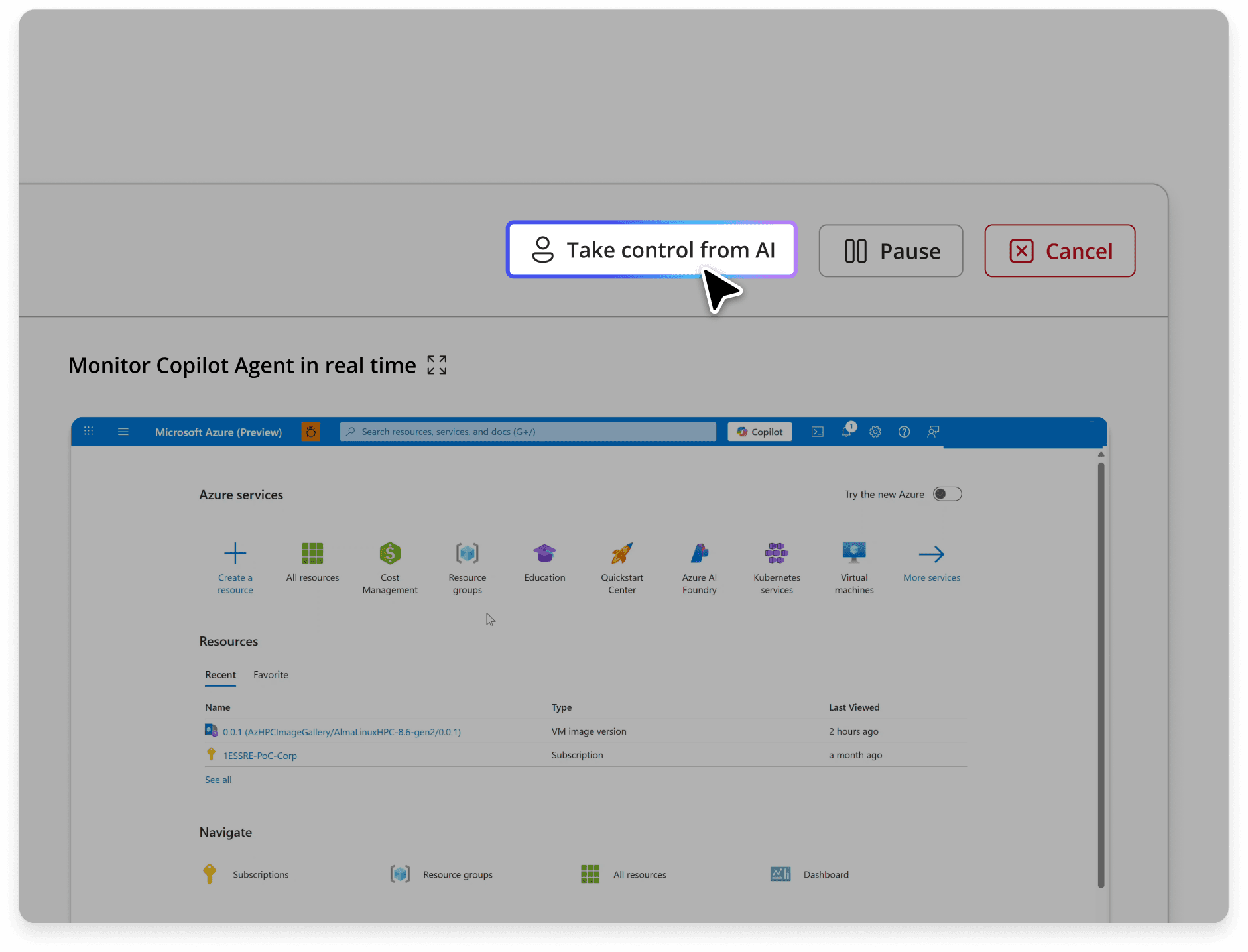Navigate to Dashboard
This screenshot has width=1248, height=952.
(810, 874)
